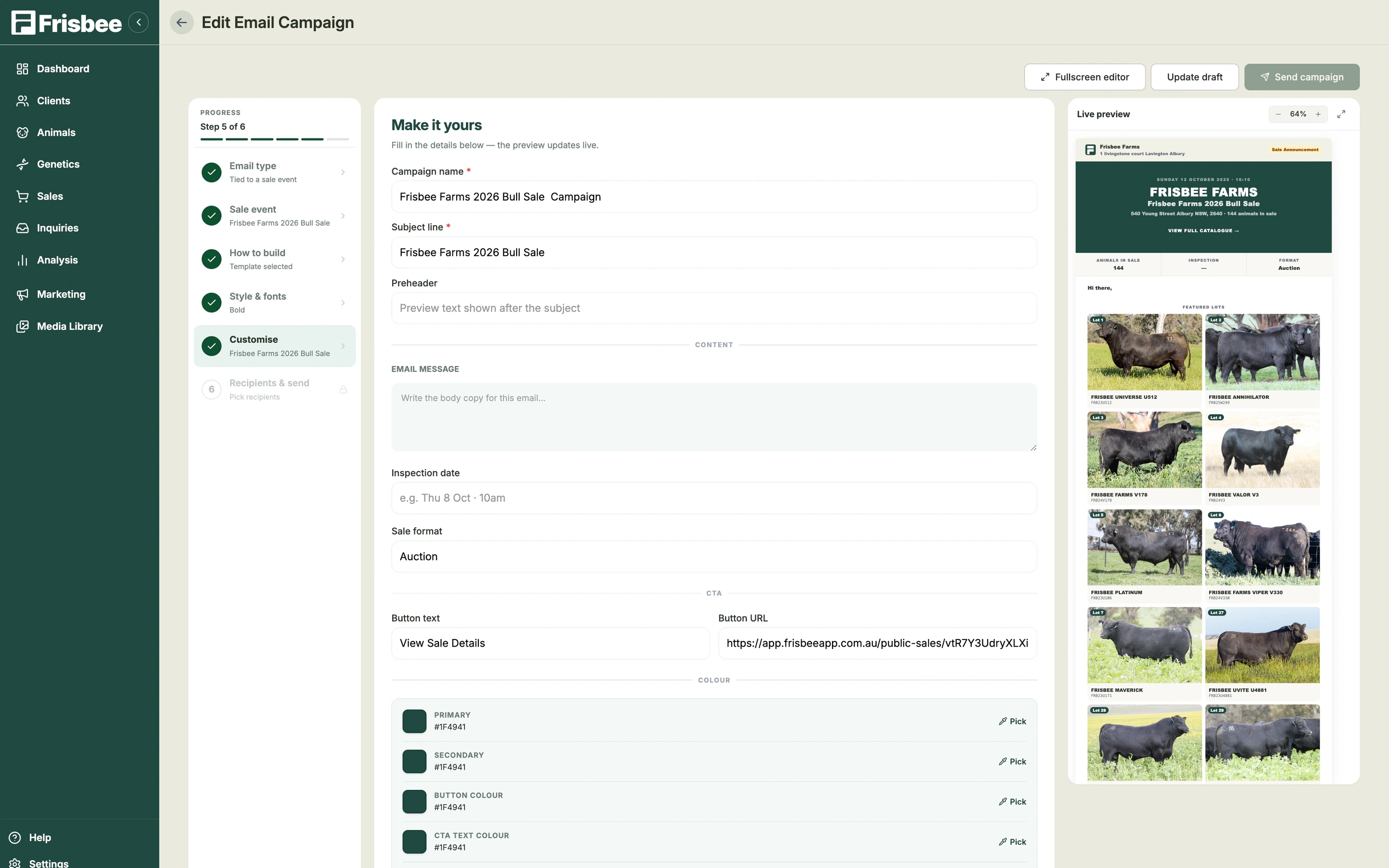Open the Email type step
This screenshot has width=1389, height=868.
click(x=274, y=172)
